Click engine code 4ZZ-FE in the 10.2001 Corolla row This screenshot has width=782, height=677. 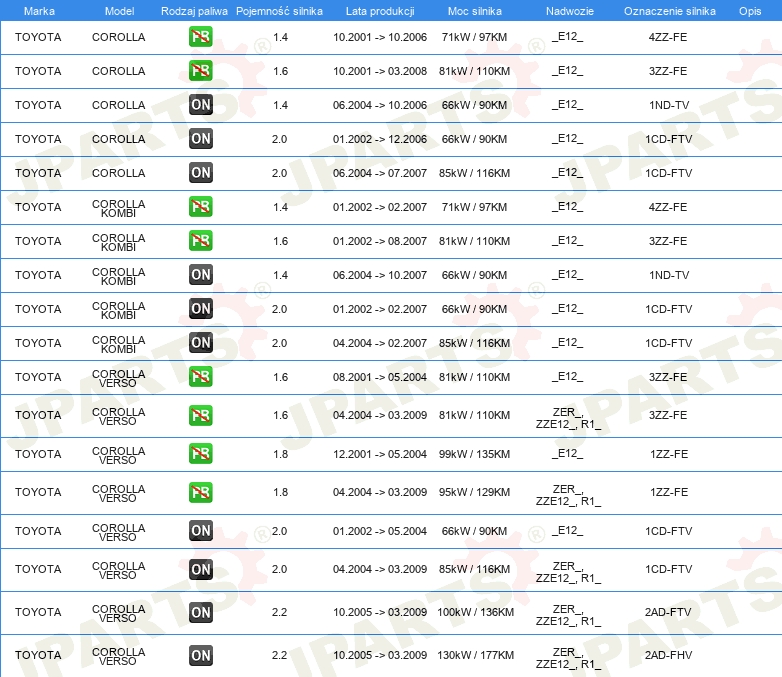668,37
